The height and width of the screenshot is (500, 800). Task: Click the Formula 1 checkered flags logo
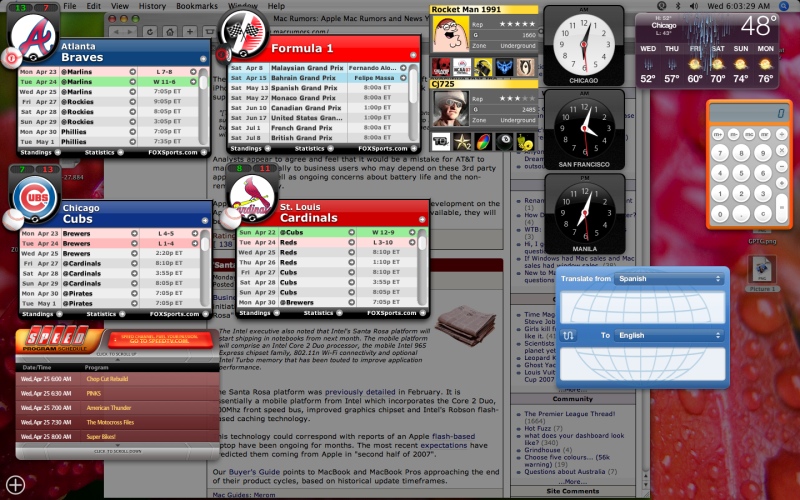(x=243, y=32)
